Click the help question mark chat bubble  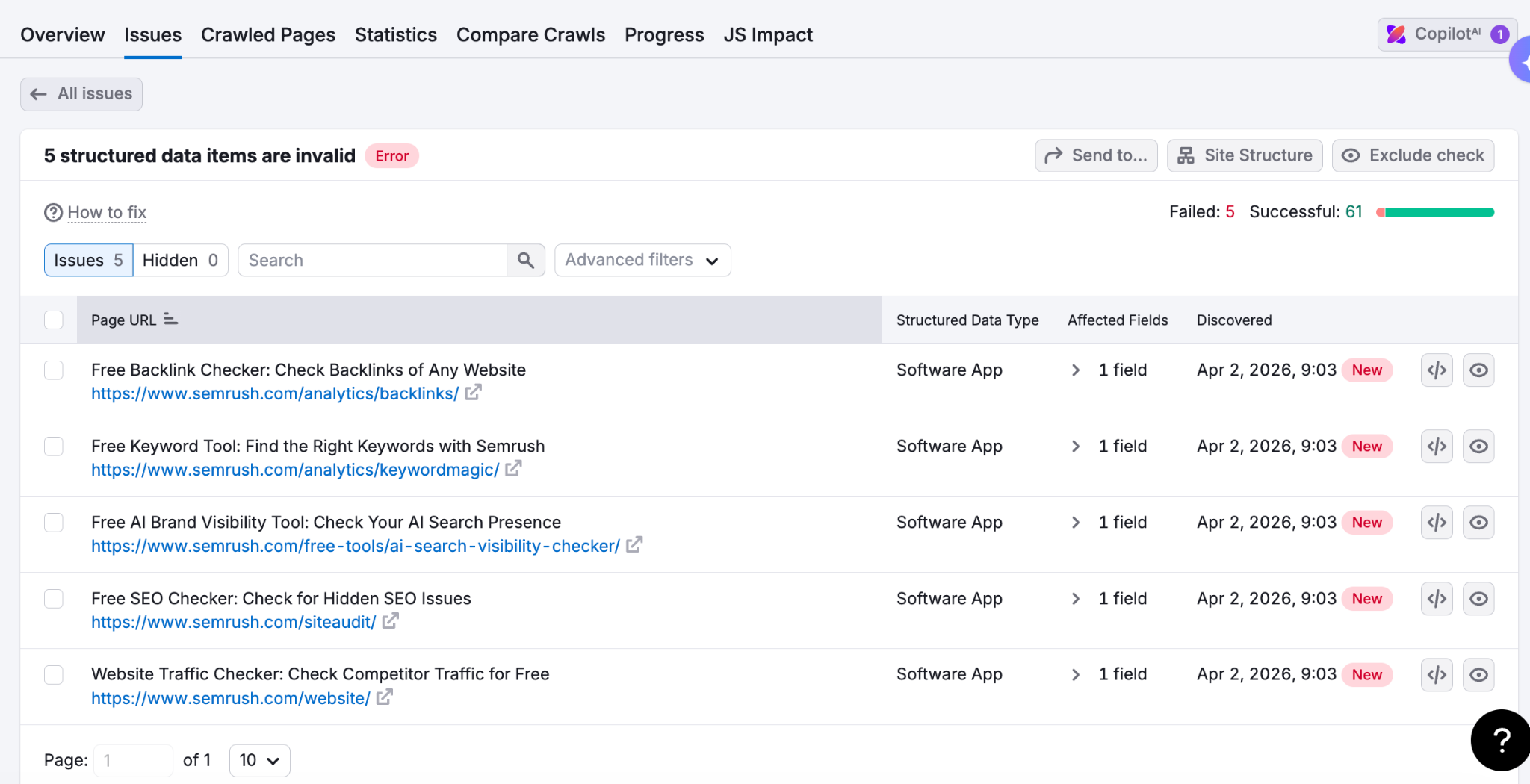coord(1500,740)
